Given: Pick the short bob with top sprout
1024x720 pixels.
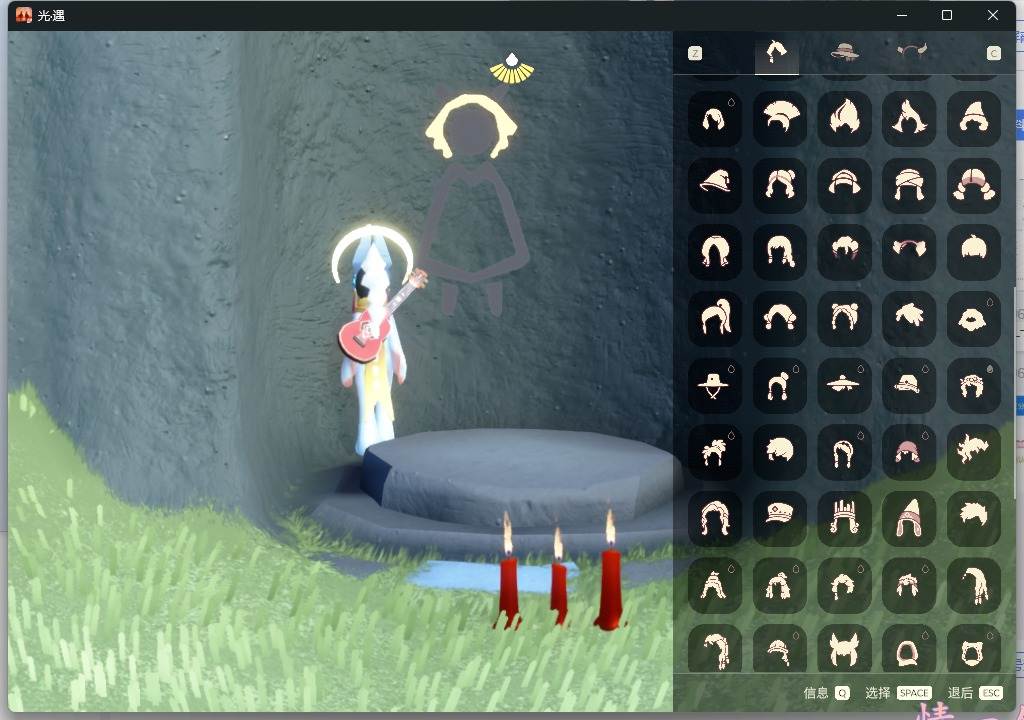Looking at the screenshot, I should 974,252.
